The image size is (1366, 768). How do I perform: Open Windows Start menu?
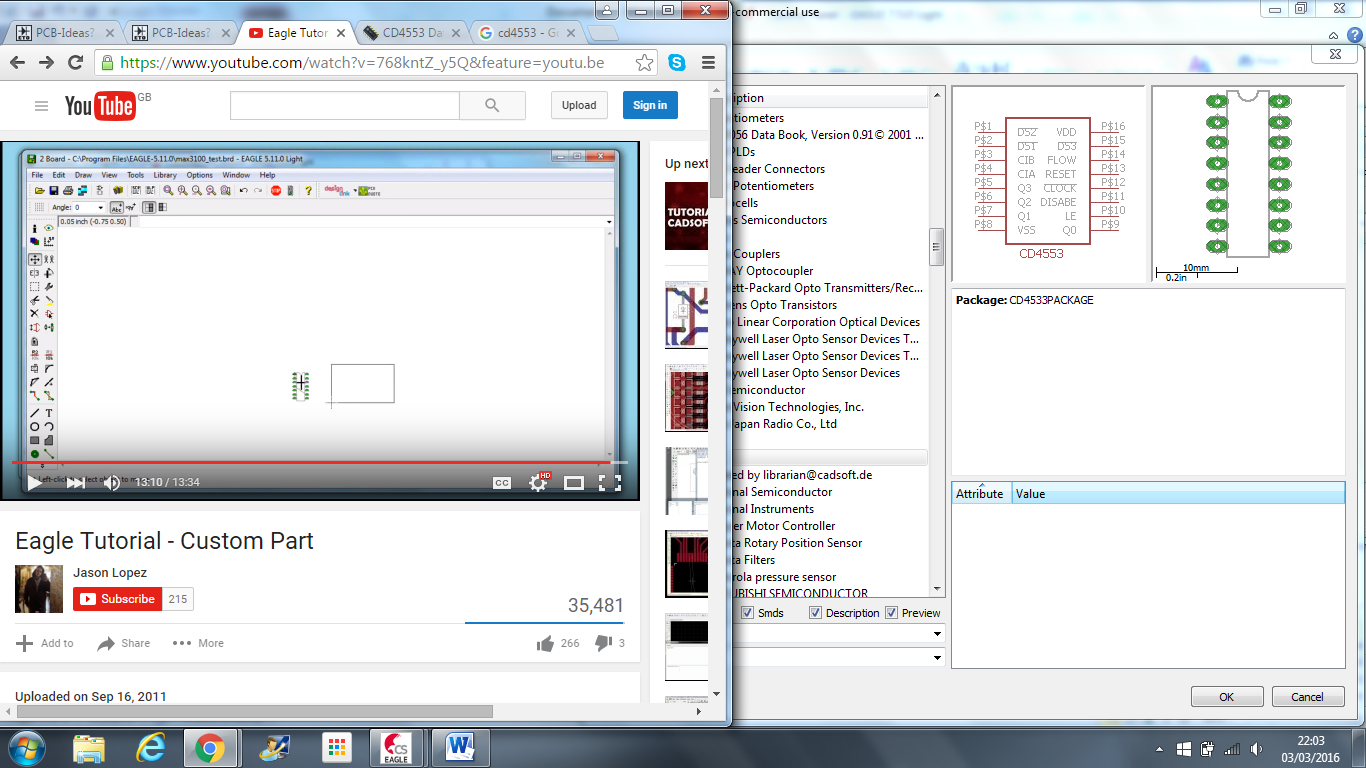[25, 747]
